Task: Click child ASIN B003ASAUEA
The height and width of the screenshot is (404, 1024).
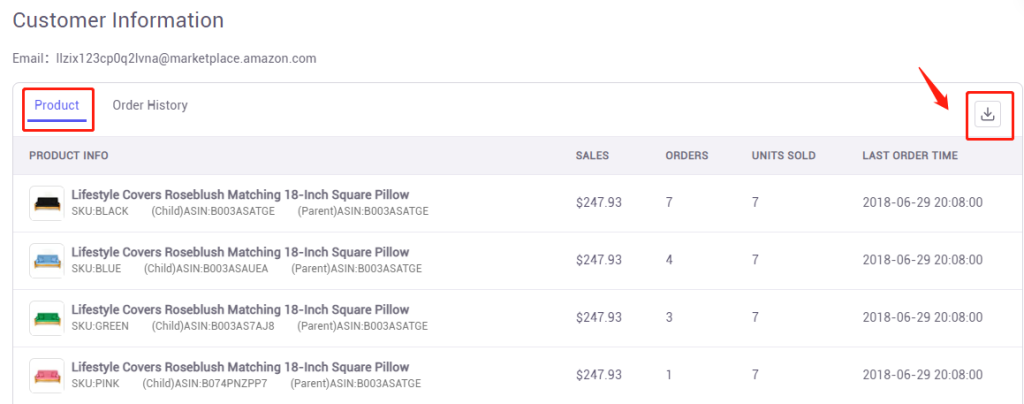Action: click(x=206, y=269)
